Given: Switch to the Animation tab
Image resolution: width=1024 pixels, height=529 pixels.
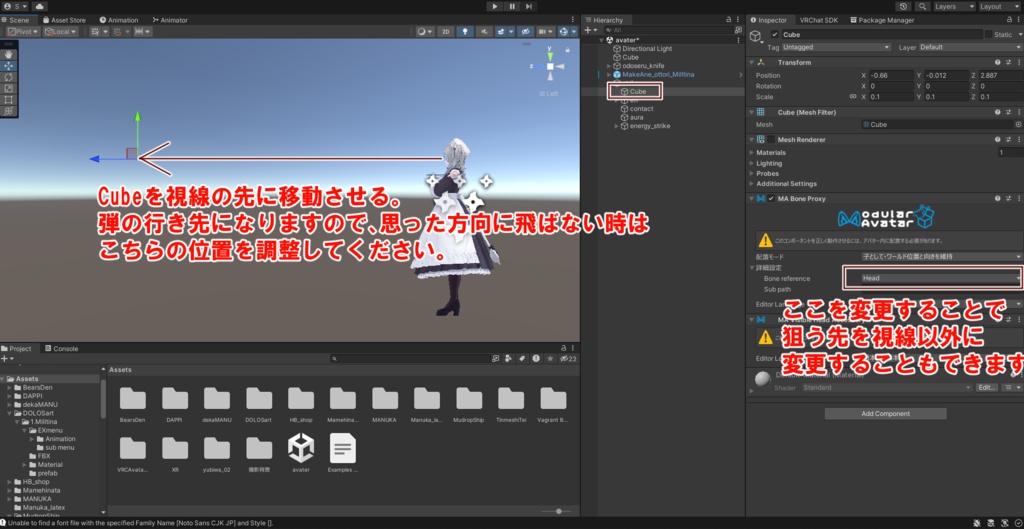Looking at the screenshot, I should pyautogui.click(x=118, y=20).
